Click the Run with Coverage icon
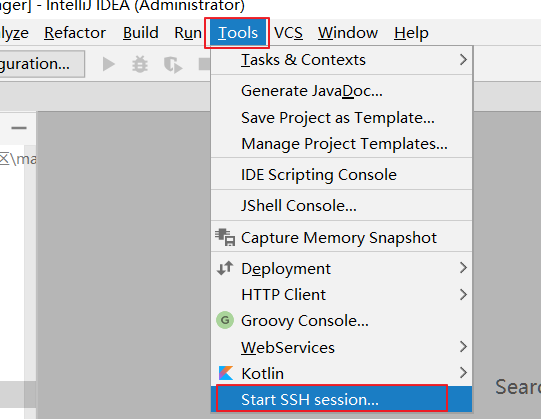 coord(173,65)
